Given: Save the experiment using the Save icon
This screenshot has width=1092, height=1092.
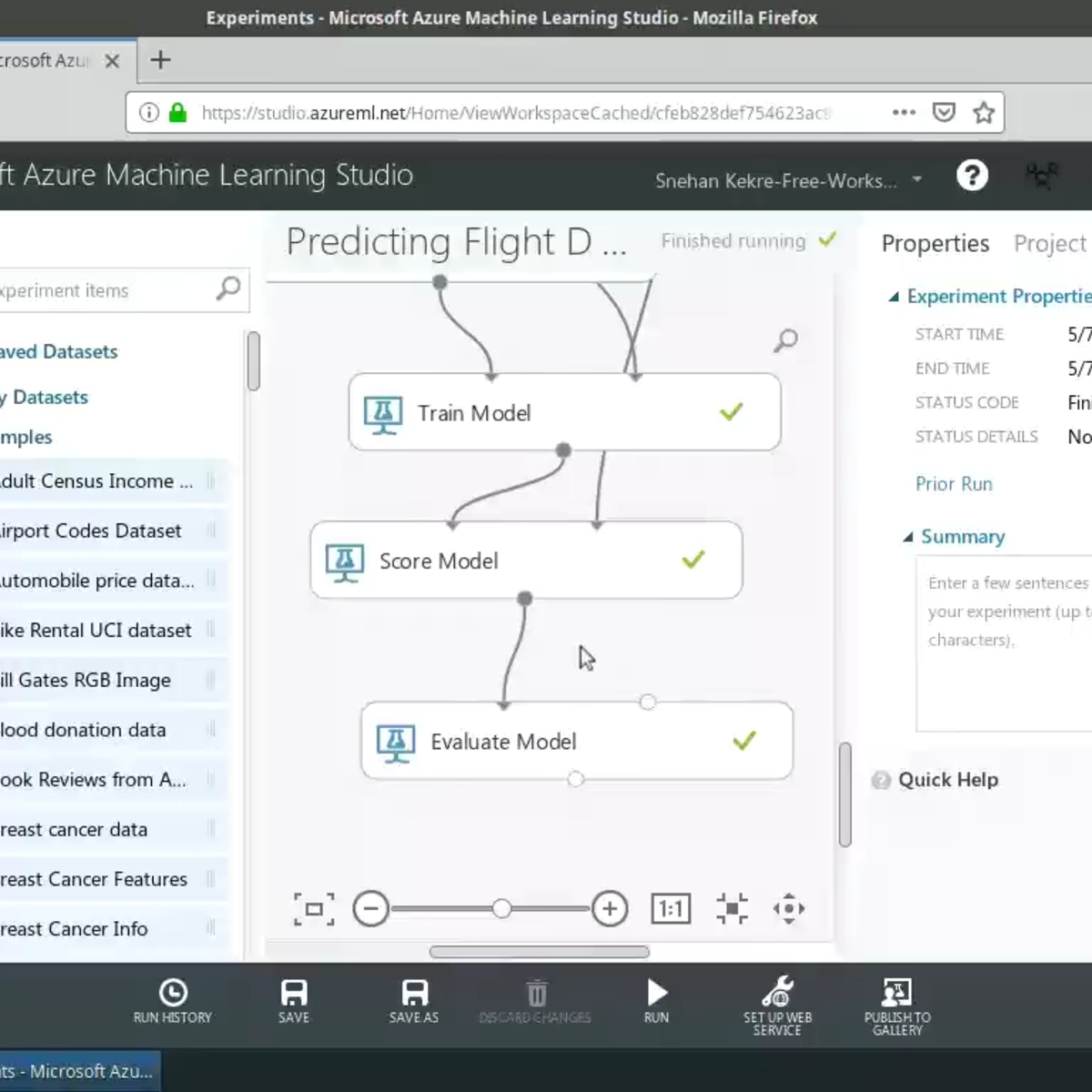Looking at the screenshot, I should (293, 999).
